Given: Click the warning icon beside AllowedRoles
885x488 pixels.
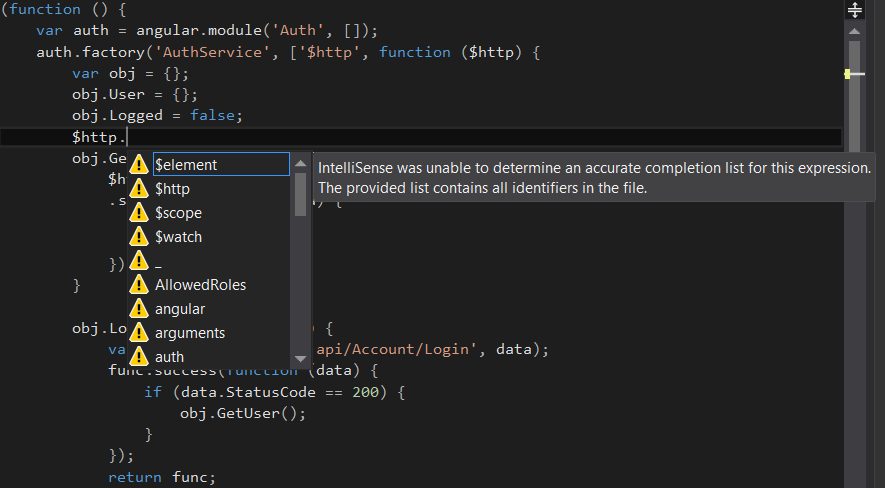Looking at the screenshot, I should [x=139, y=285].
